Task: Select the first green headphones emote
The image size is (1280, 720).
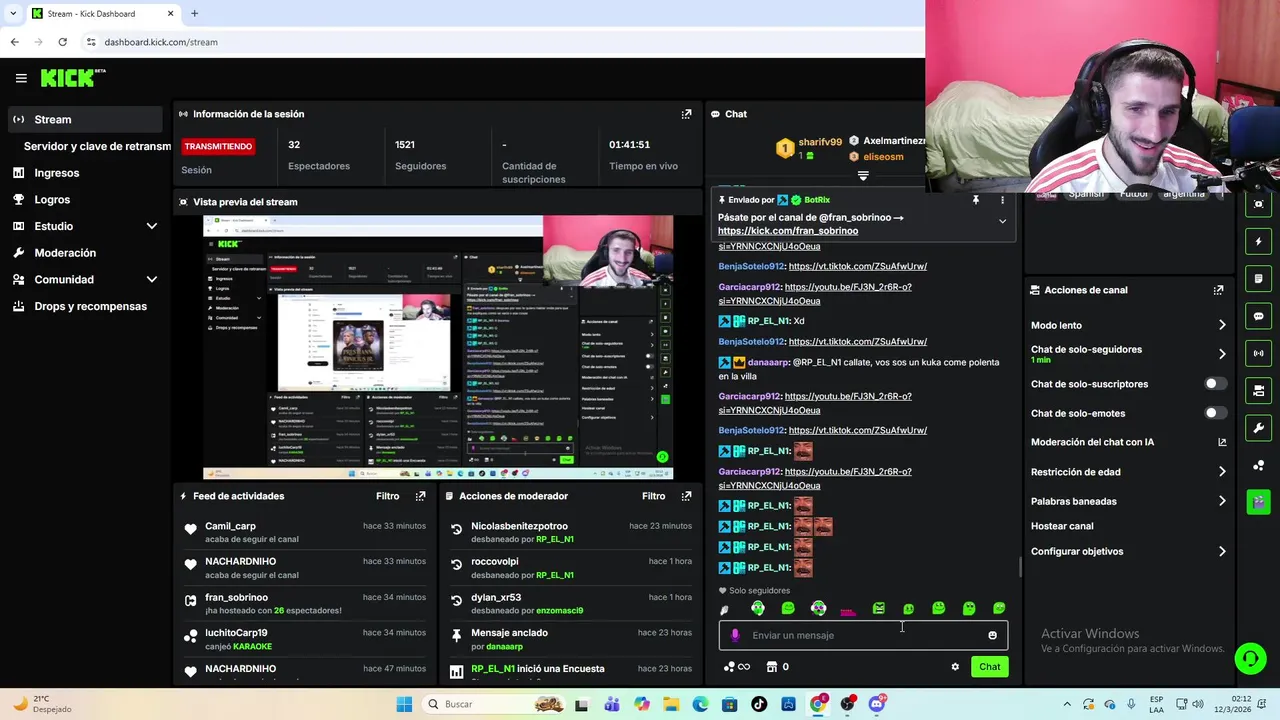Action: pyautogui.click(x=758, y=608)
